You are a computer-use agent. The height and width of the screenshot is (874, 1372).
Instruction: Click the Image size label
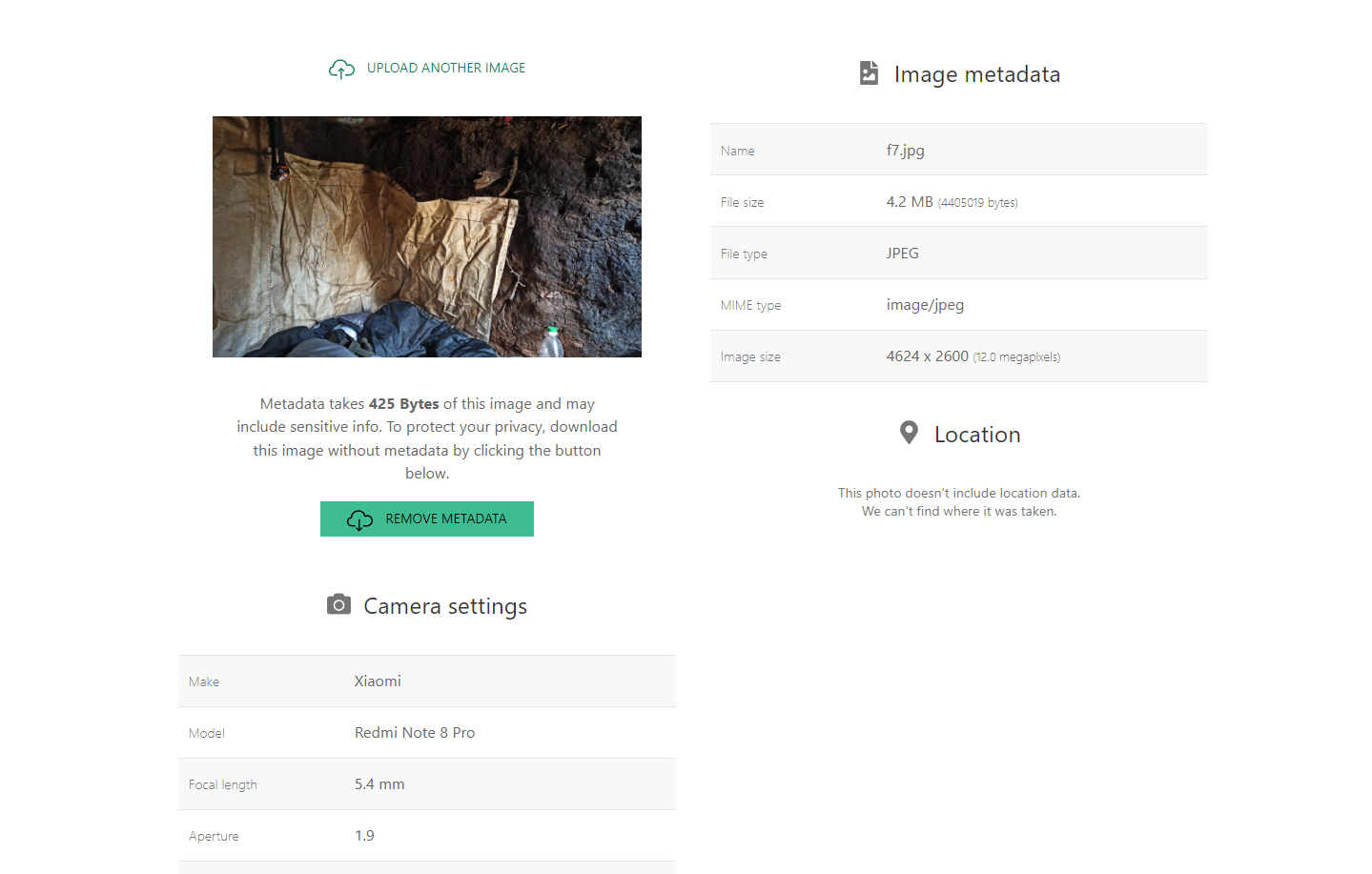(750, 356)
